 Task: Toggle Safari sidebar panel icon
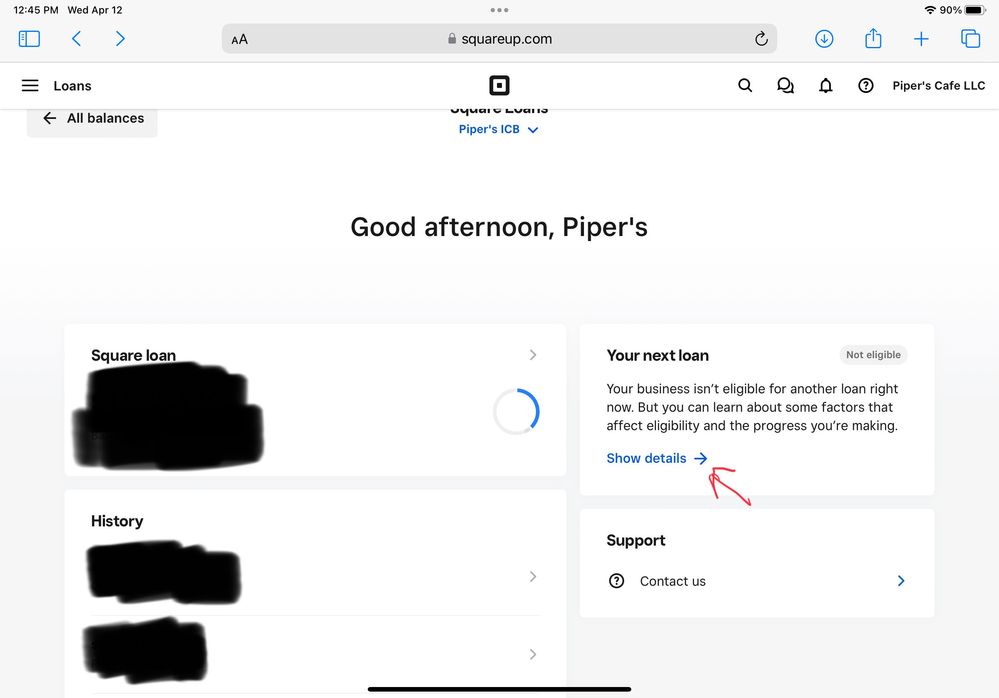[29, 39]
